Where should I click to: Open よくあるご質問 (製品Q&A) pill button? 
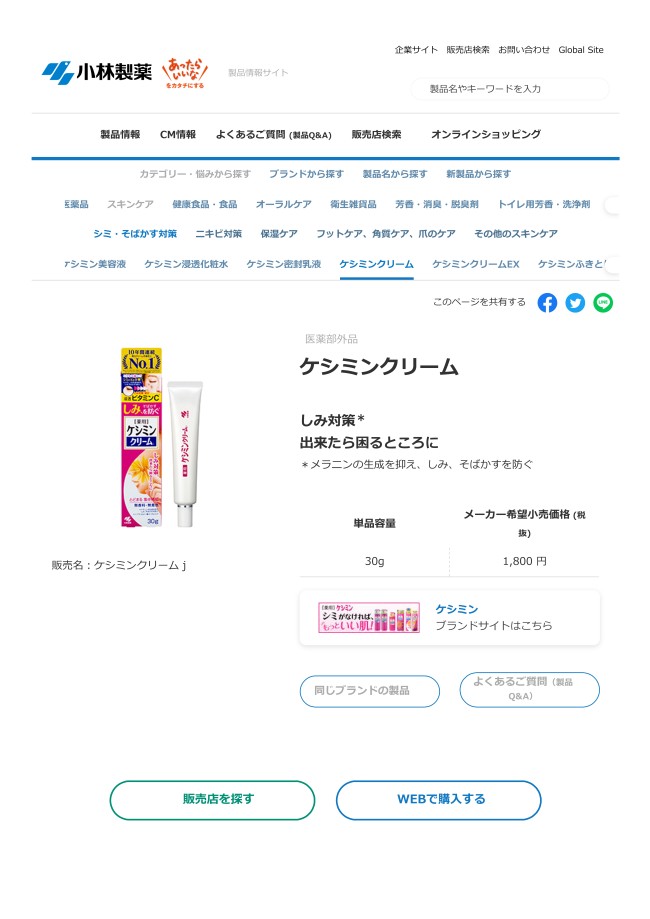tap(530, 689)
